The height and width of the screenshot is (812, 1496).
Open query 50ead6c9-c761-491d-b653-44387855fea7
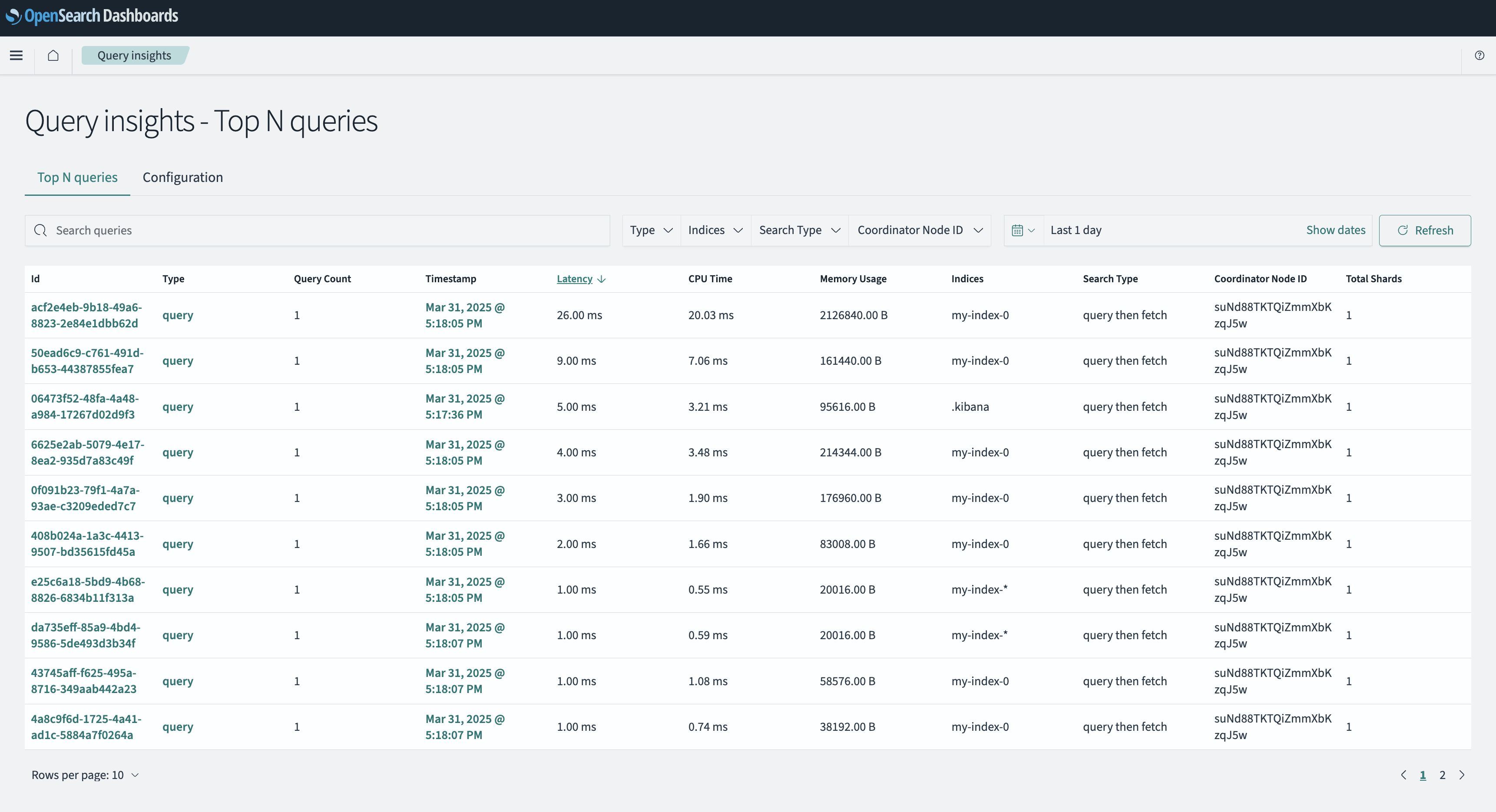[x=87, y=361]
